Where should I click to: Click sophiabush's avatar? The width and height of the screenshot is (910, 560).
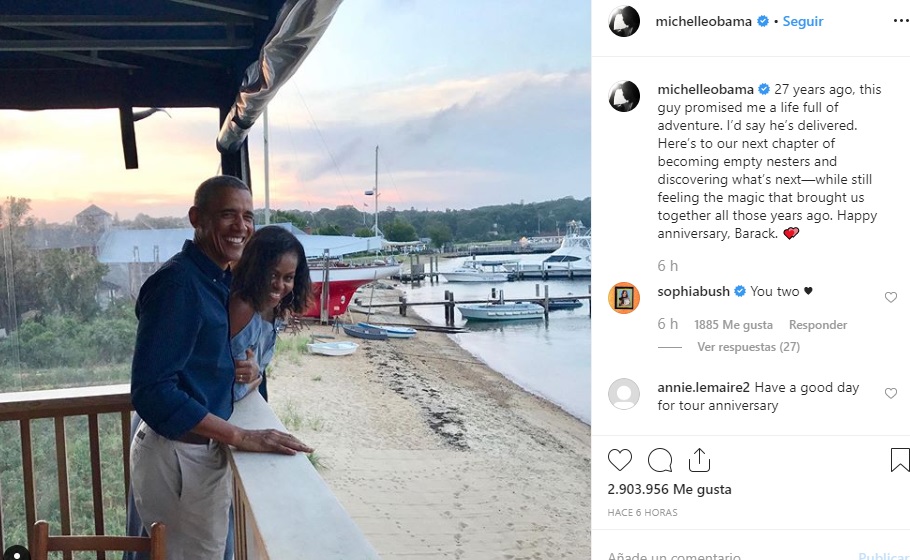[624, 298]
